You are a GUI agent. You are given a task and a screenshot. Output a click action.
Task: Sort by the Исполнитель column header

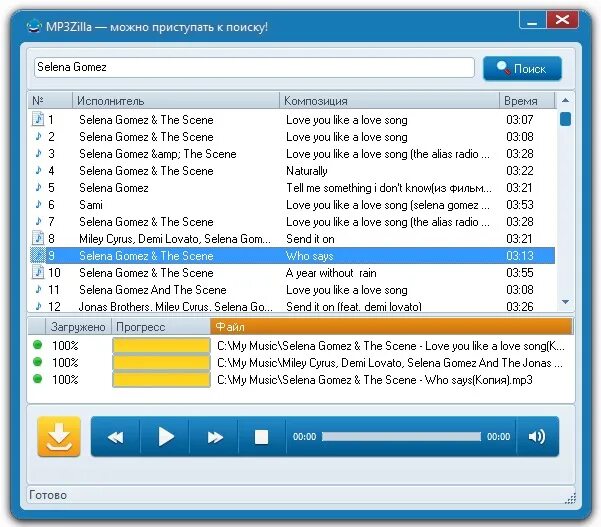pos(176,101)
